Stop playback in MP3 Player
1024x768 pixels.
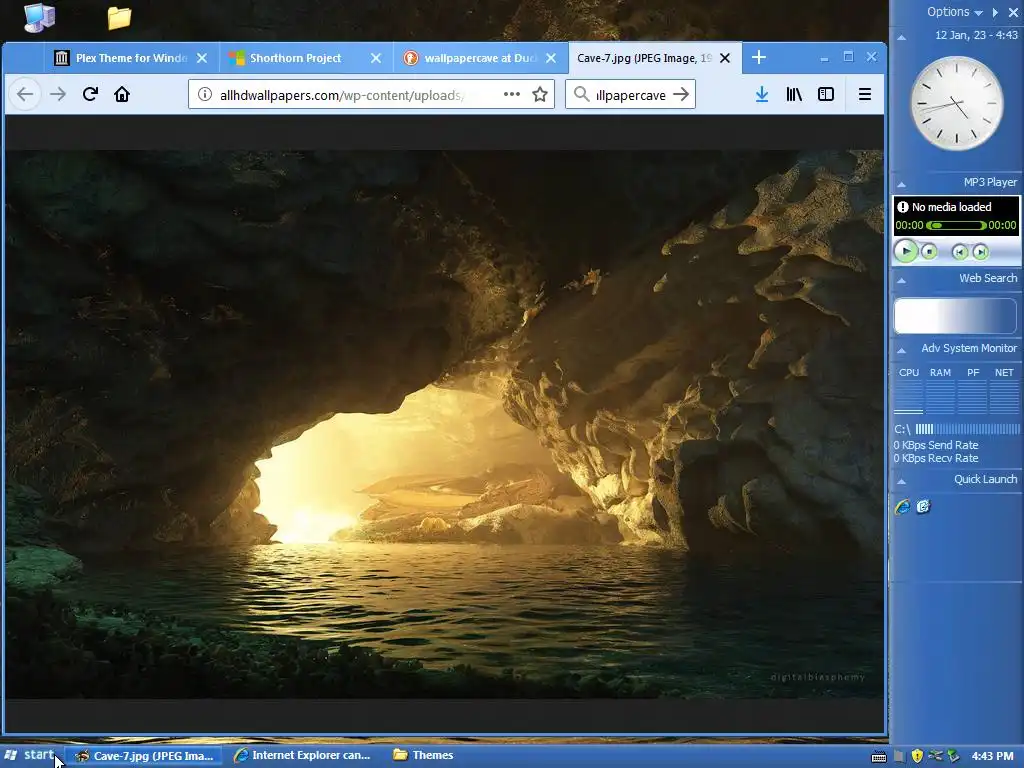929,251
